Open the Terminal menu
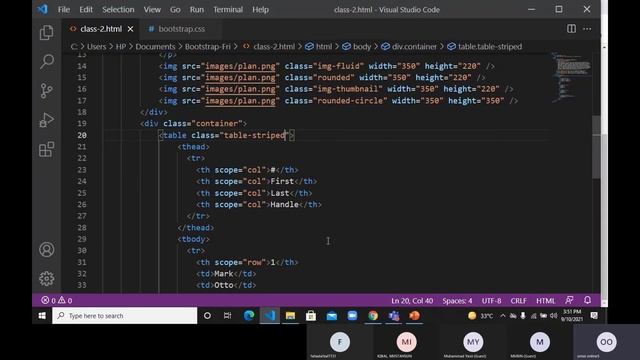This screenshot has width=640, height=360. tap(228, 9)
